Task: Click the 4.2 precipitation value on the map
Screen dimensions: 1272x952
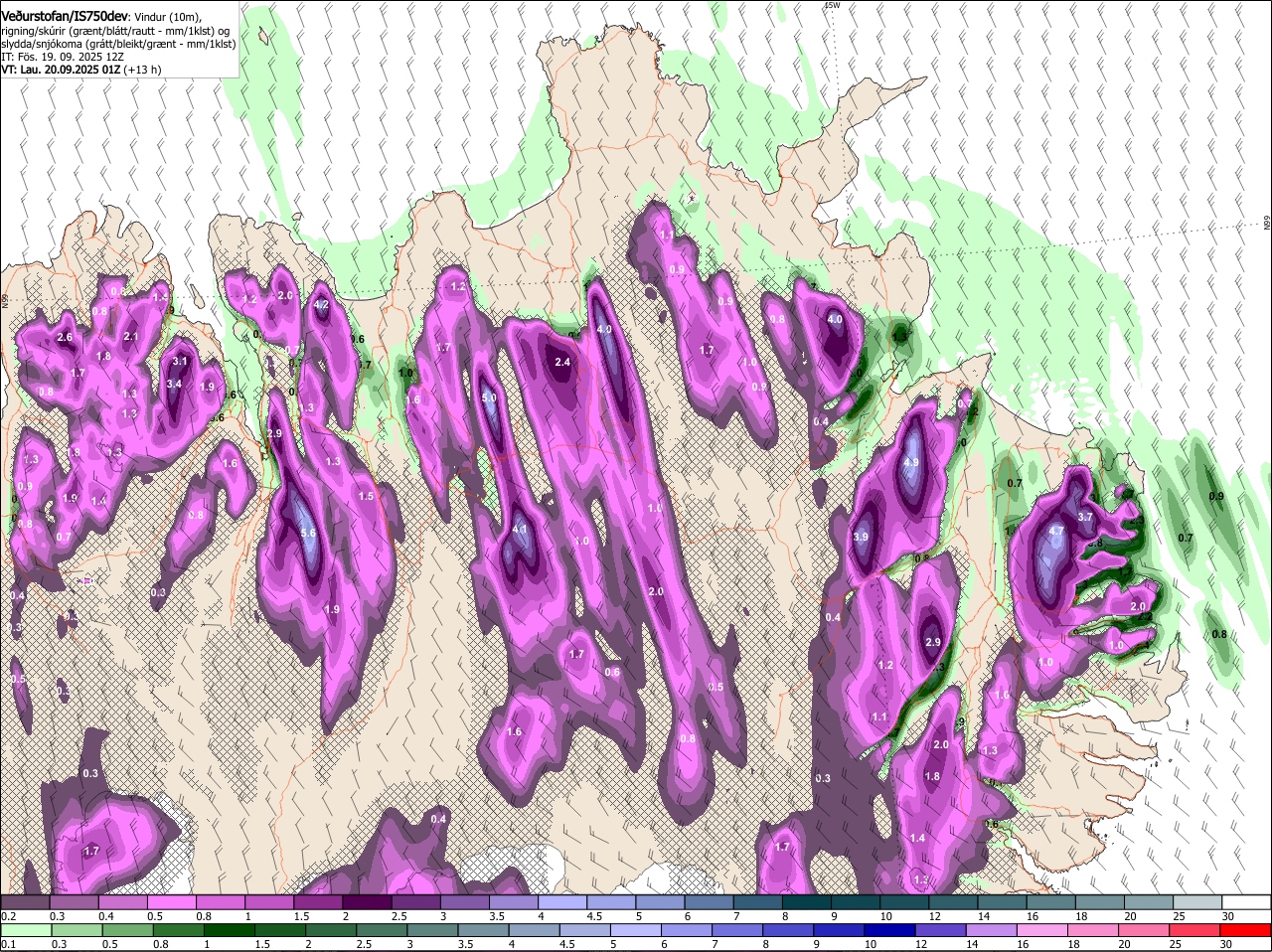Action: tap(321, 305)
